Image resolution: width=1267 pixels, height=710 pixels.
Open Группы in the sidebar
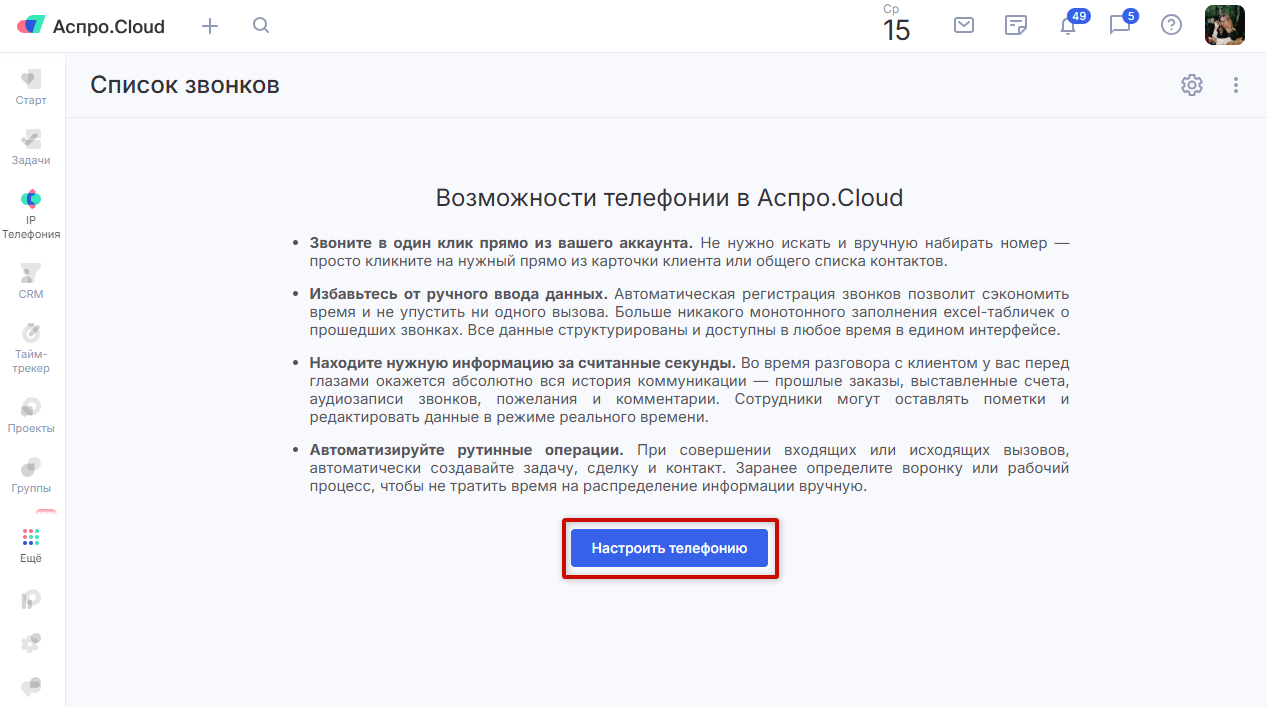(31, 475)
